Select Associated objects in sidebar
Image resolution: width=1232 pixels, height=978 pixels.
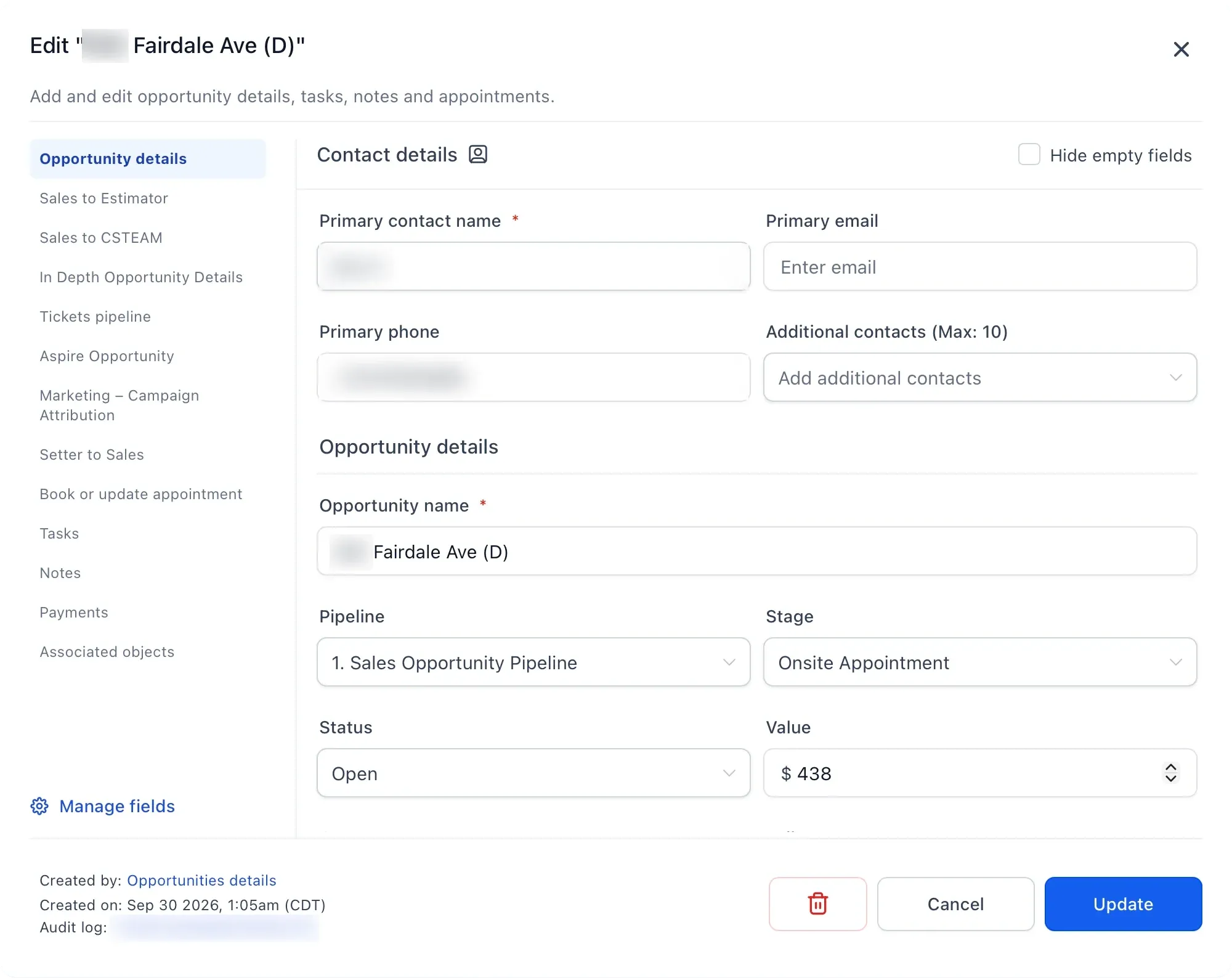(107, 652)
